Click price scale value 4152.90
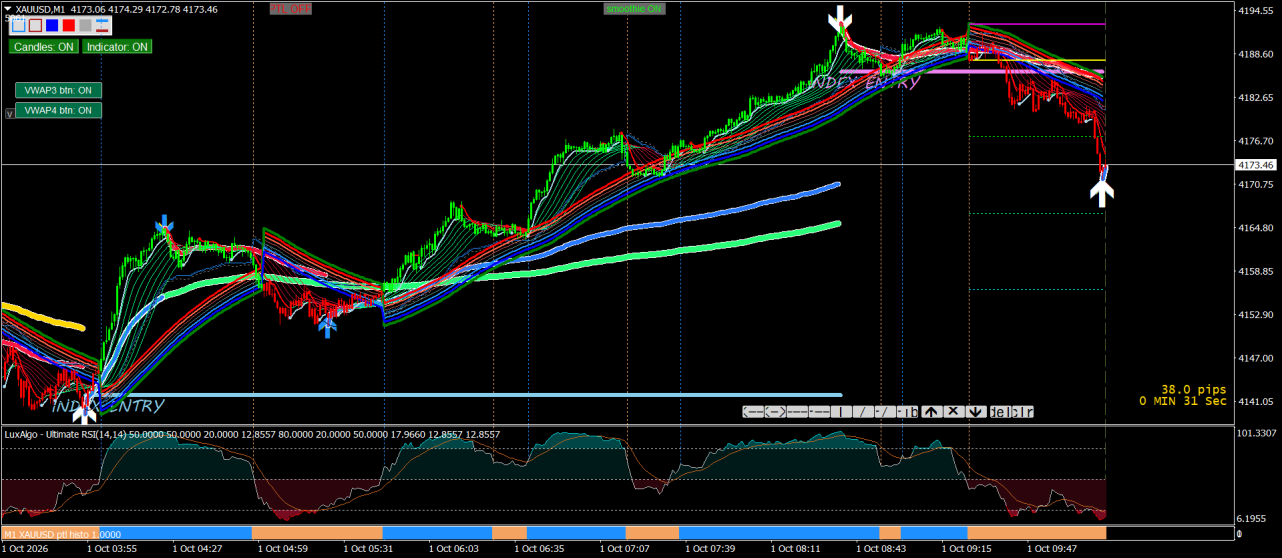The image size is (1282, 558). (1255, 315)
